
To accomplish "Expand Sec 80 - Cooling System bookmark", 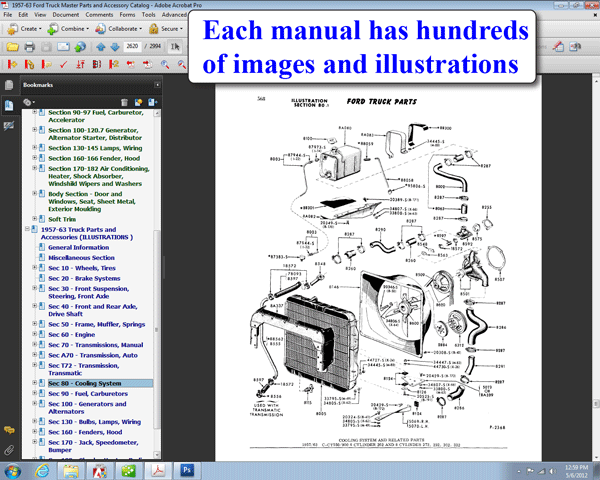I will point(34,383).
